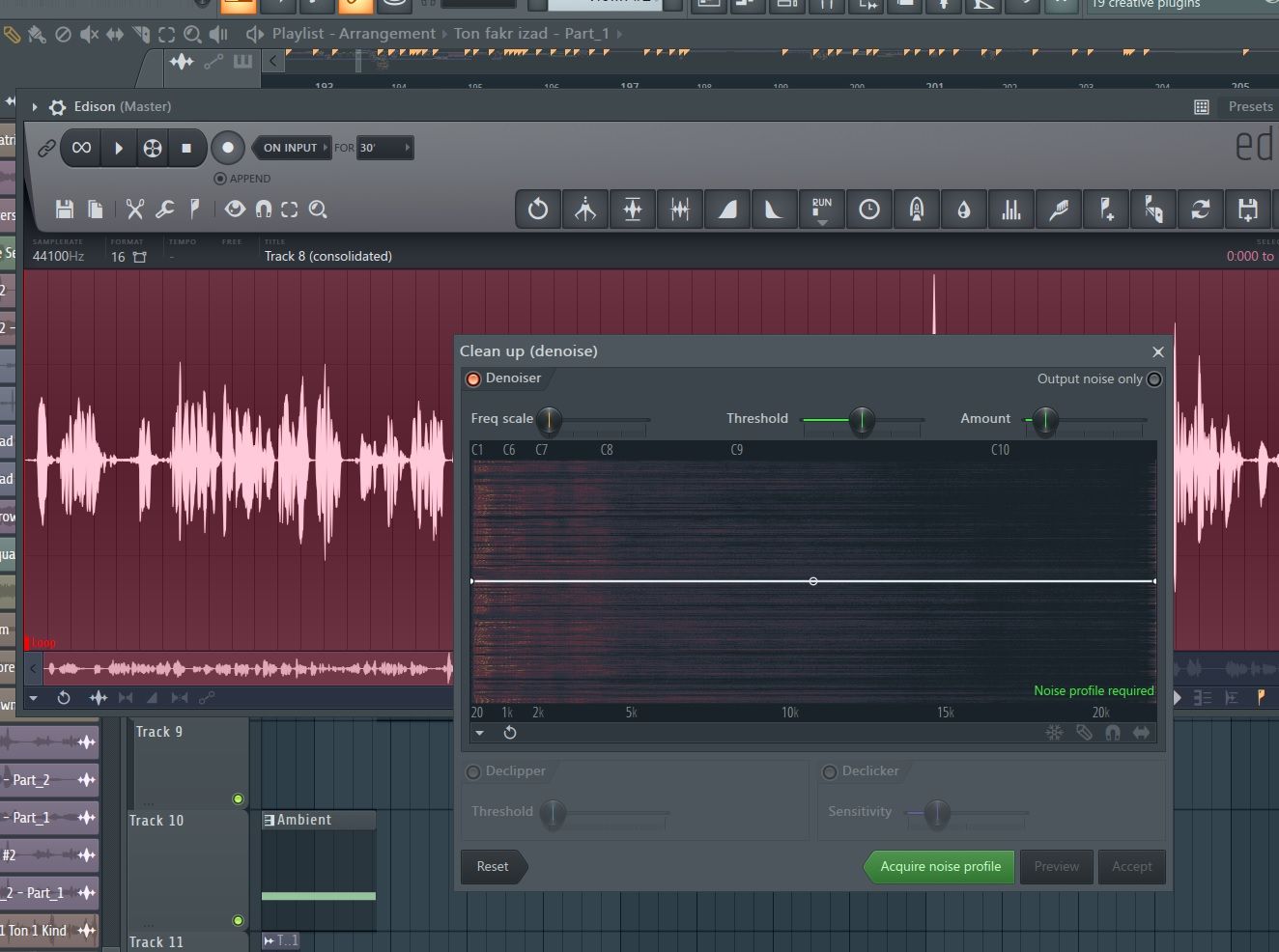Click Edison play button
1279x952 pixels.
118,148
